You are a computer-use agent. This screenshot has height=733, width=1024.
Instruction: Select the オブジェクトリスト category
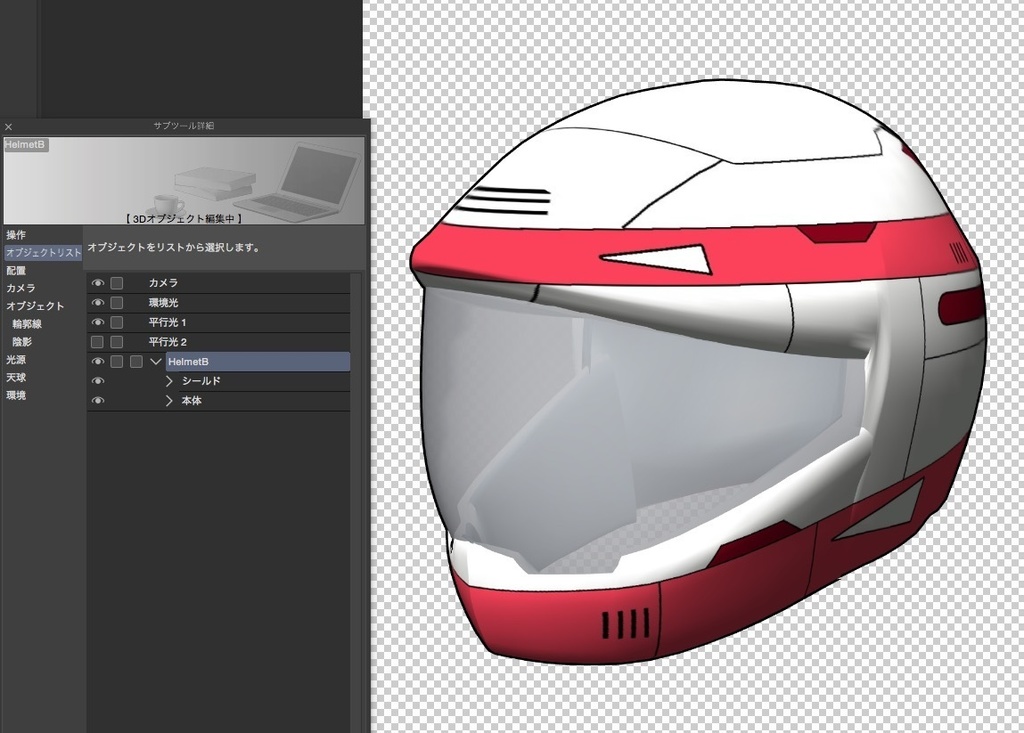43,252
